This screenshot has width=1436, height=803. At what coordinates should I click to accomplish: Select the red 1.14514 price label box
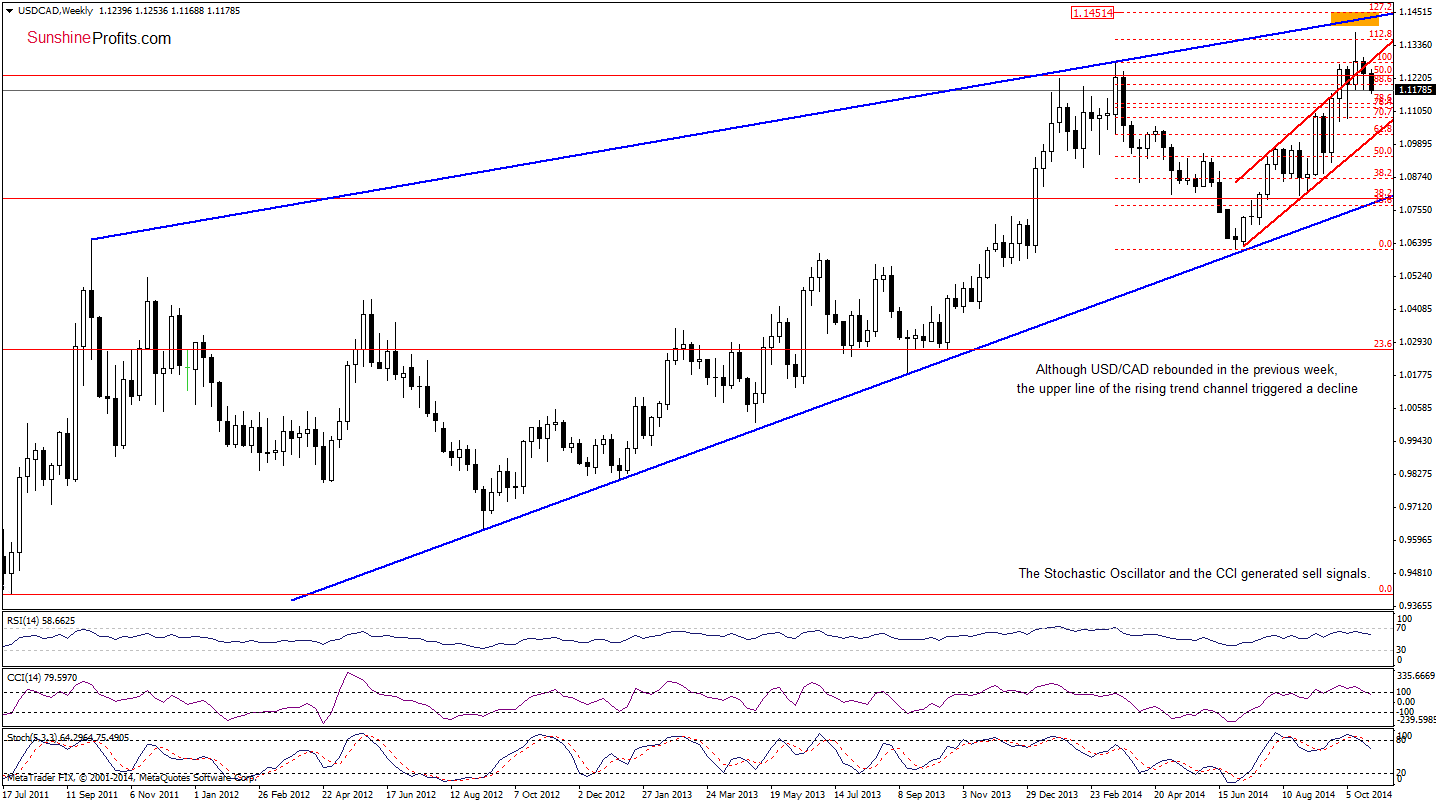click(1092, 13)
